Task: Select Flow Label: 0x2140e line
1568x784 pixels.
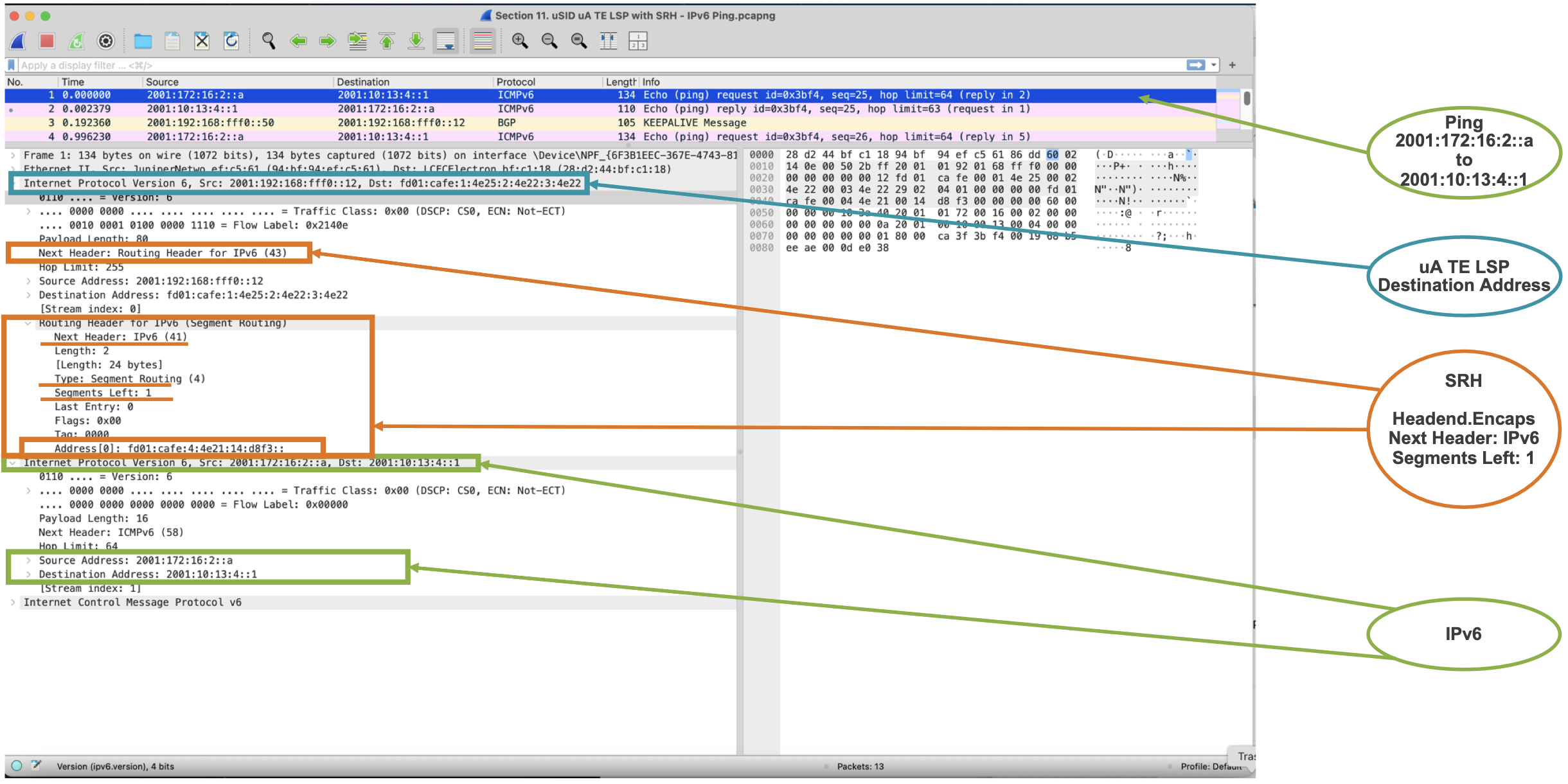Action: tap(193, 226)
